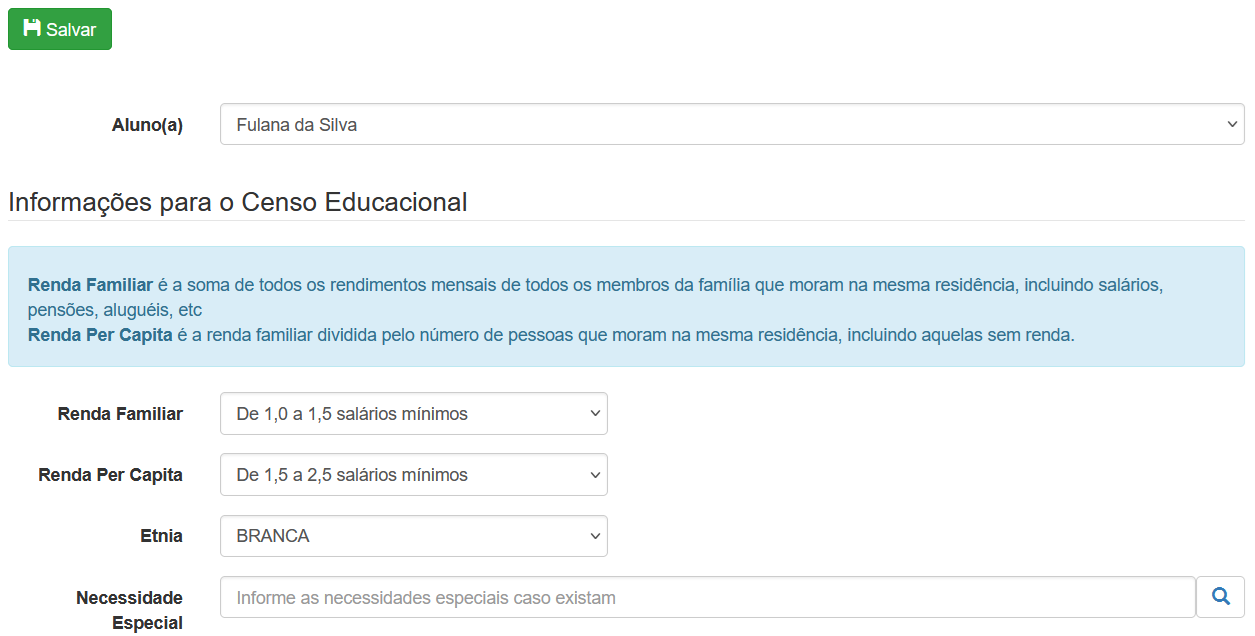Screen dimensions: 1255x636
Task: Click the Renda Familiar label
Action: [x=120, y=413]
